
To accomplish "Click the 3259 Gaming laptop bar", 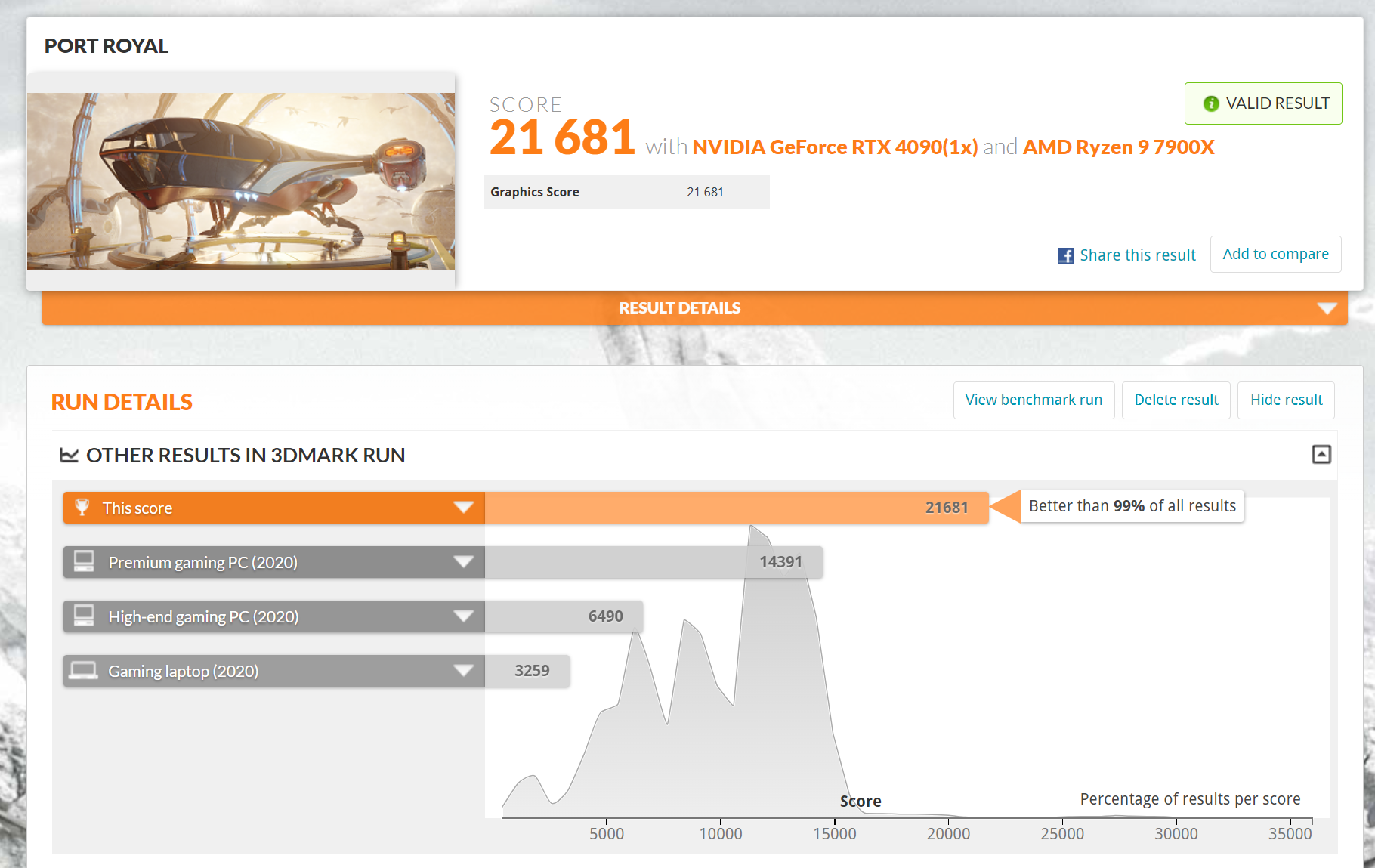I will [527, 671].
